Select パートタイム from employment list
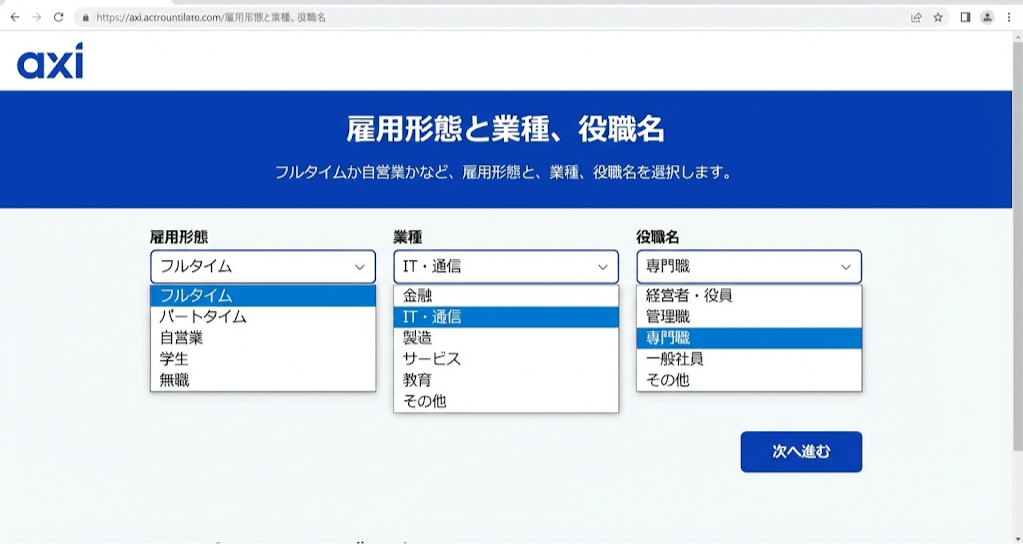The image size is (1023, 544). (x=203, y=317)
